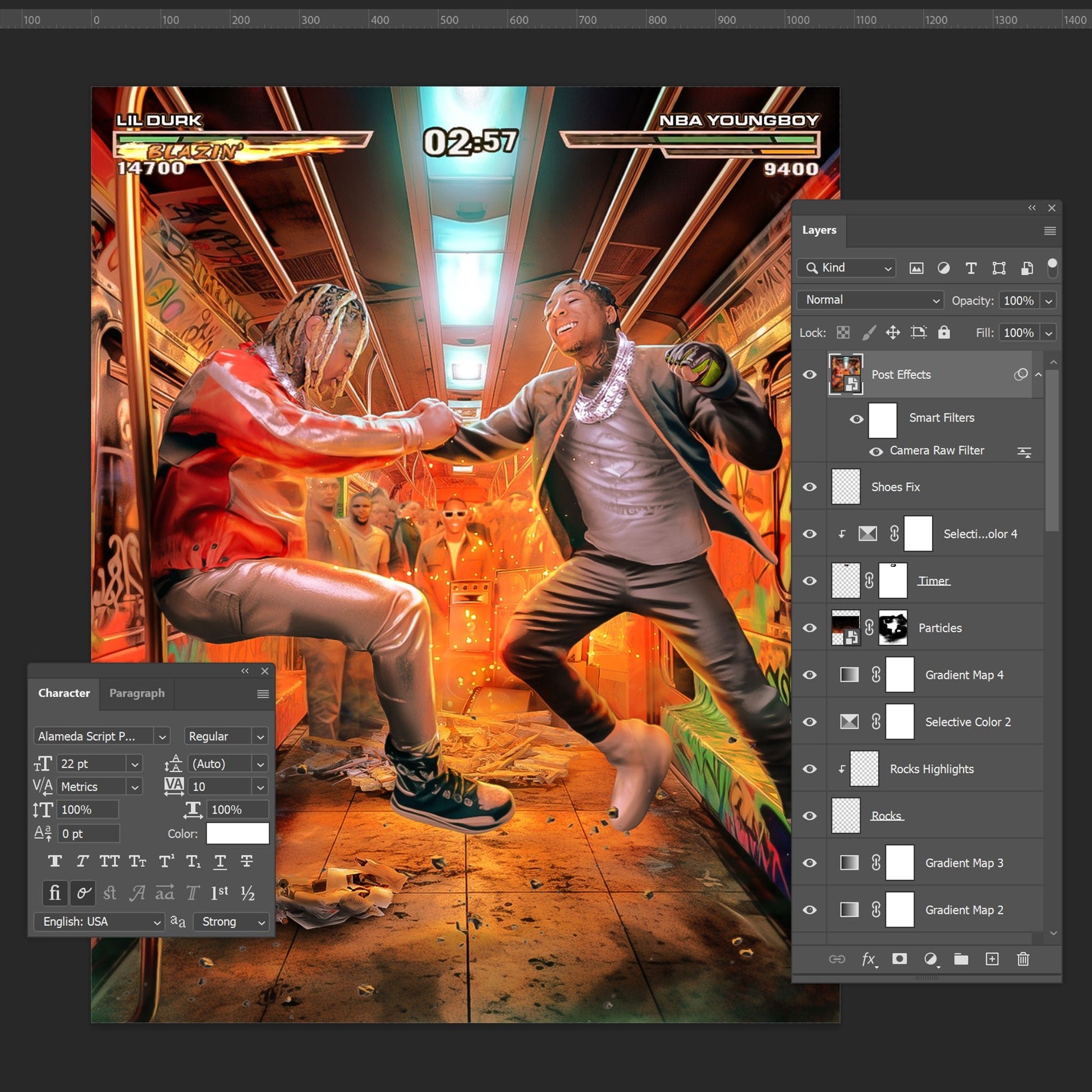
Task: Open the Strong anti-aliasing dropdown
Action: click(x=231, y=921)
